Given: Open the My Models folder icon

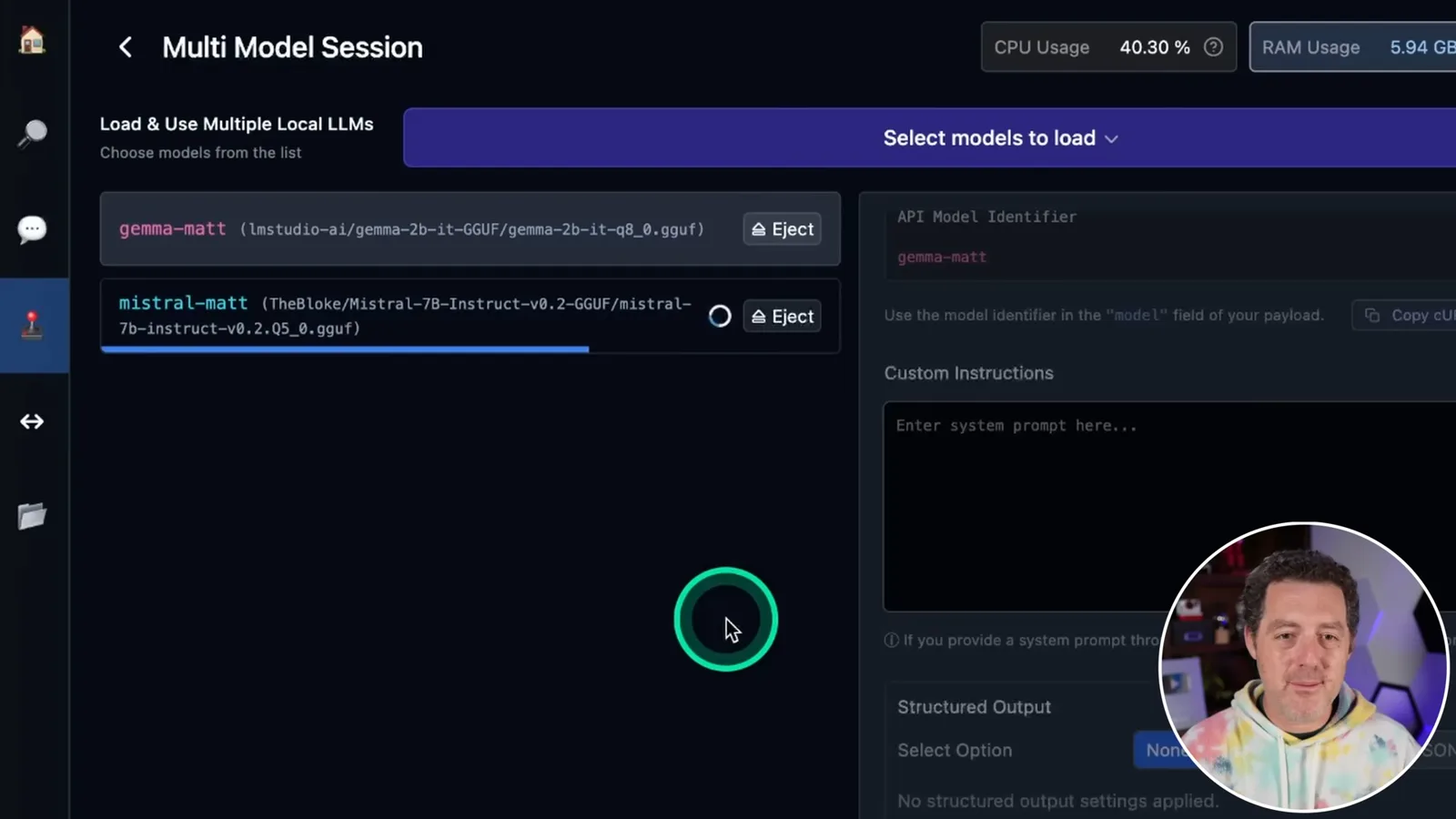Looking at the screenshot, I should pyautogui.click(x=32, y=516).
